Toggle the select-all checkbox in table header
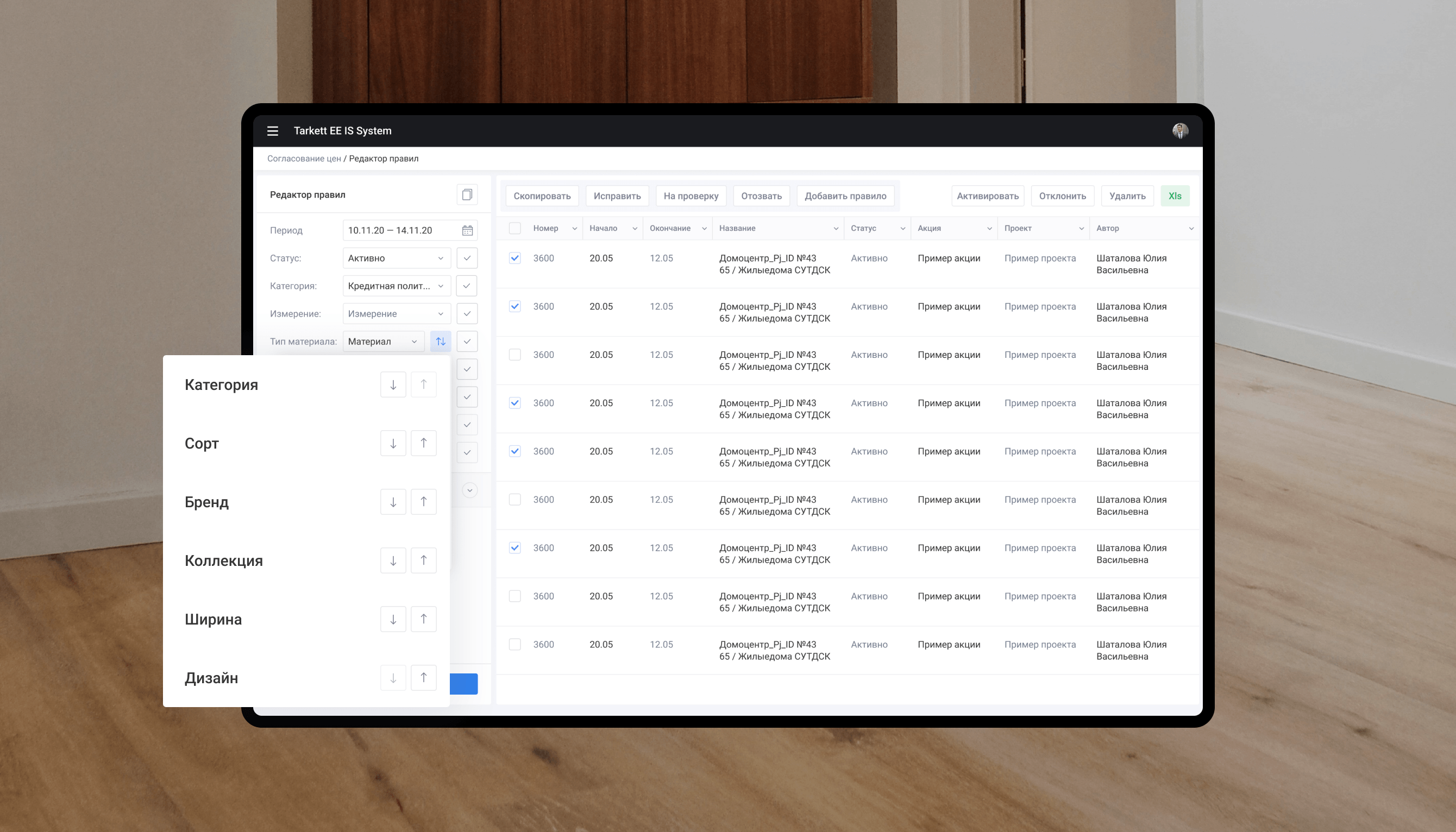 click(x=515, y=228)
